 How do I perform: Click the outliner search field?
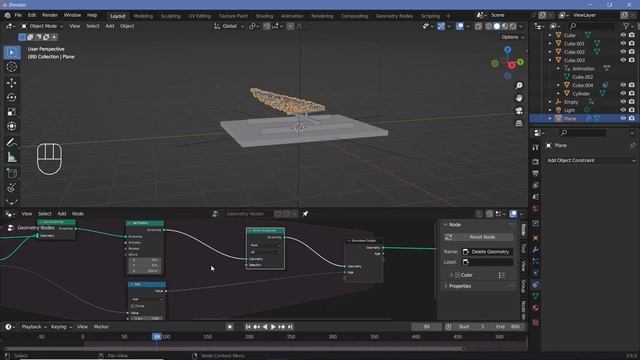coord(591,26)
